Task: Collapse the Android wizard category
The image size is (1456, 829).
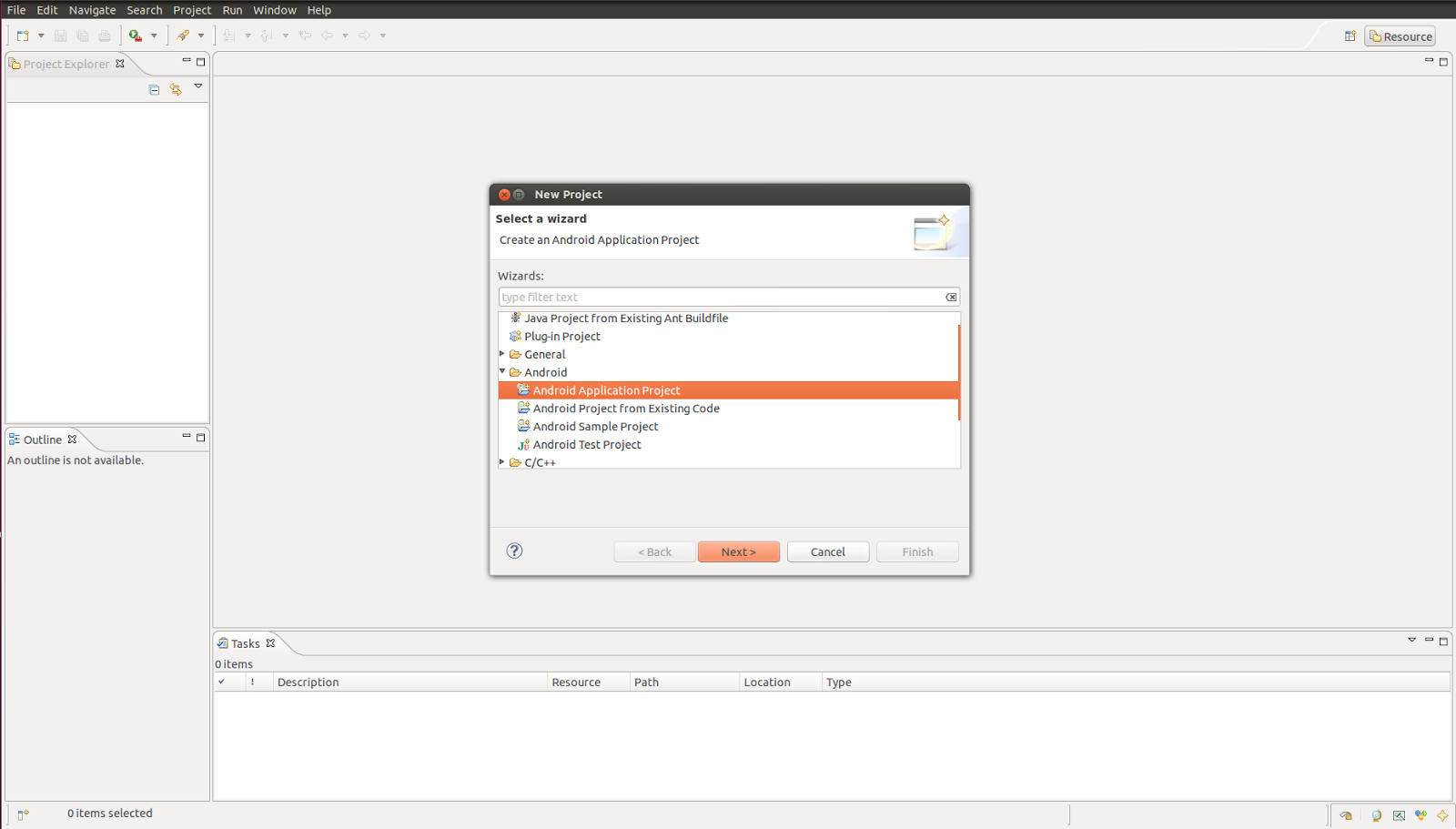Action: (x=502, y=371)
